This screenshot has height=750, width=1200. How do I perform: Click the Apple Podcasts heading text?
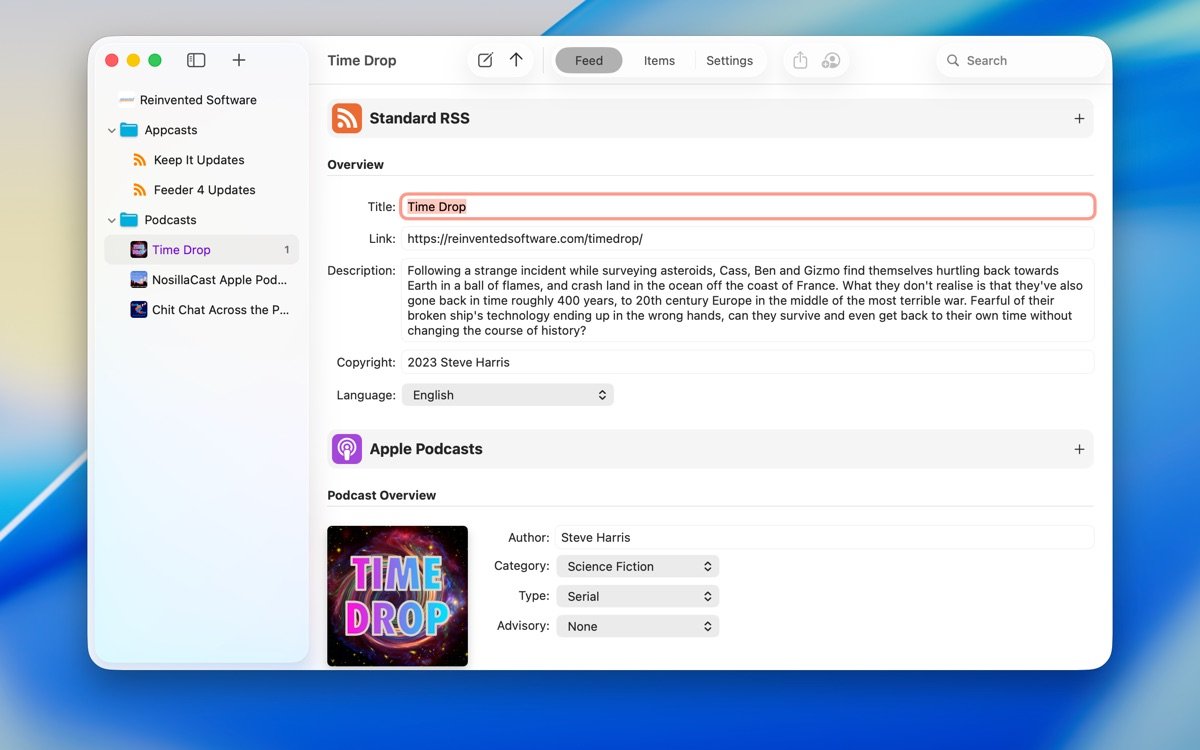[426, 449]
